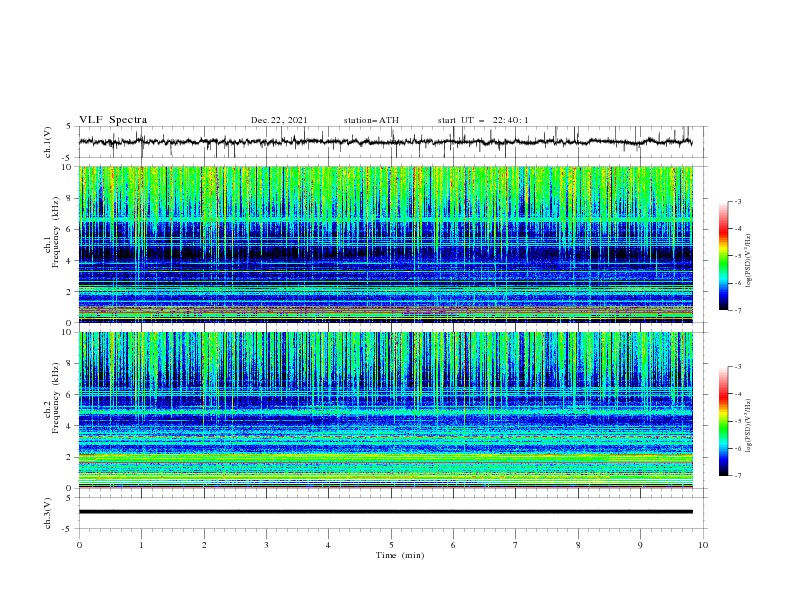Image resolution: width=792 pixels, height=612 pixels.
Task: Select the lower color bar's log(PSD) label
Action: [x=748, y=426]
